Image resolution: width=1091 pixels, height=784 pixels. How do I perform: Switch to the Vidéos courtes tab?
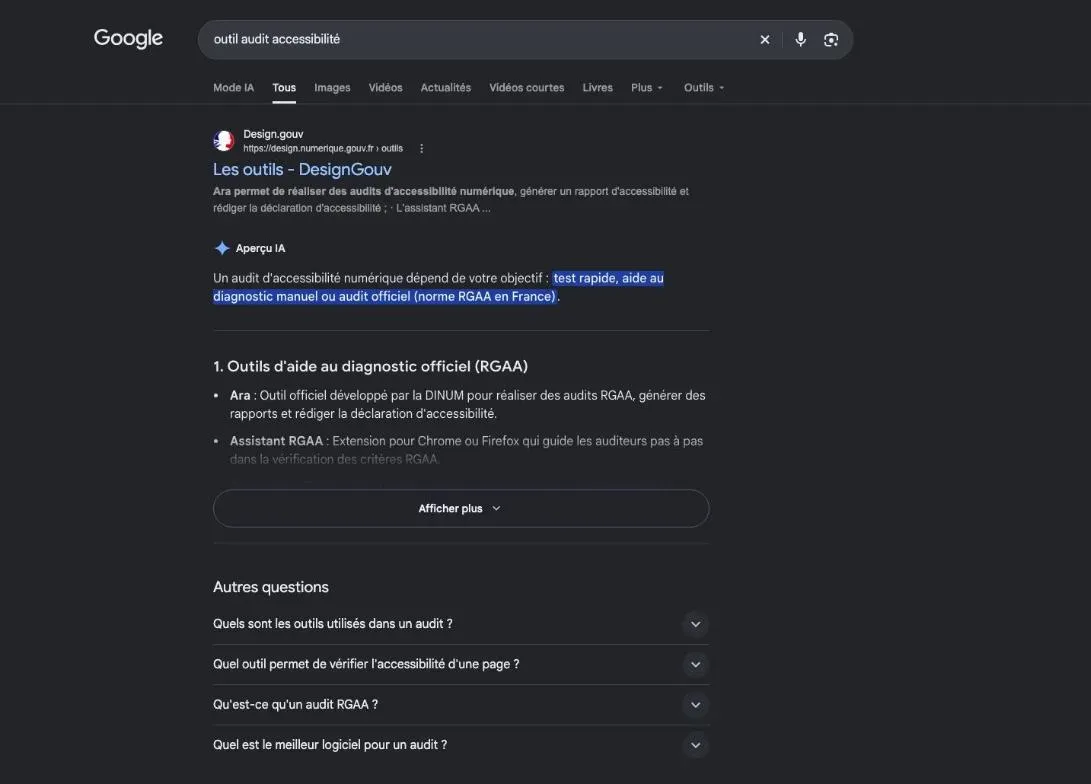(x=527, y=88)
